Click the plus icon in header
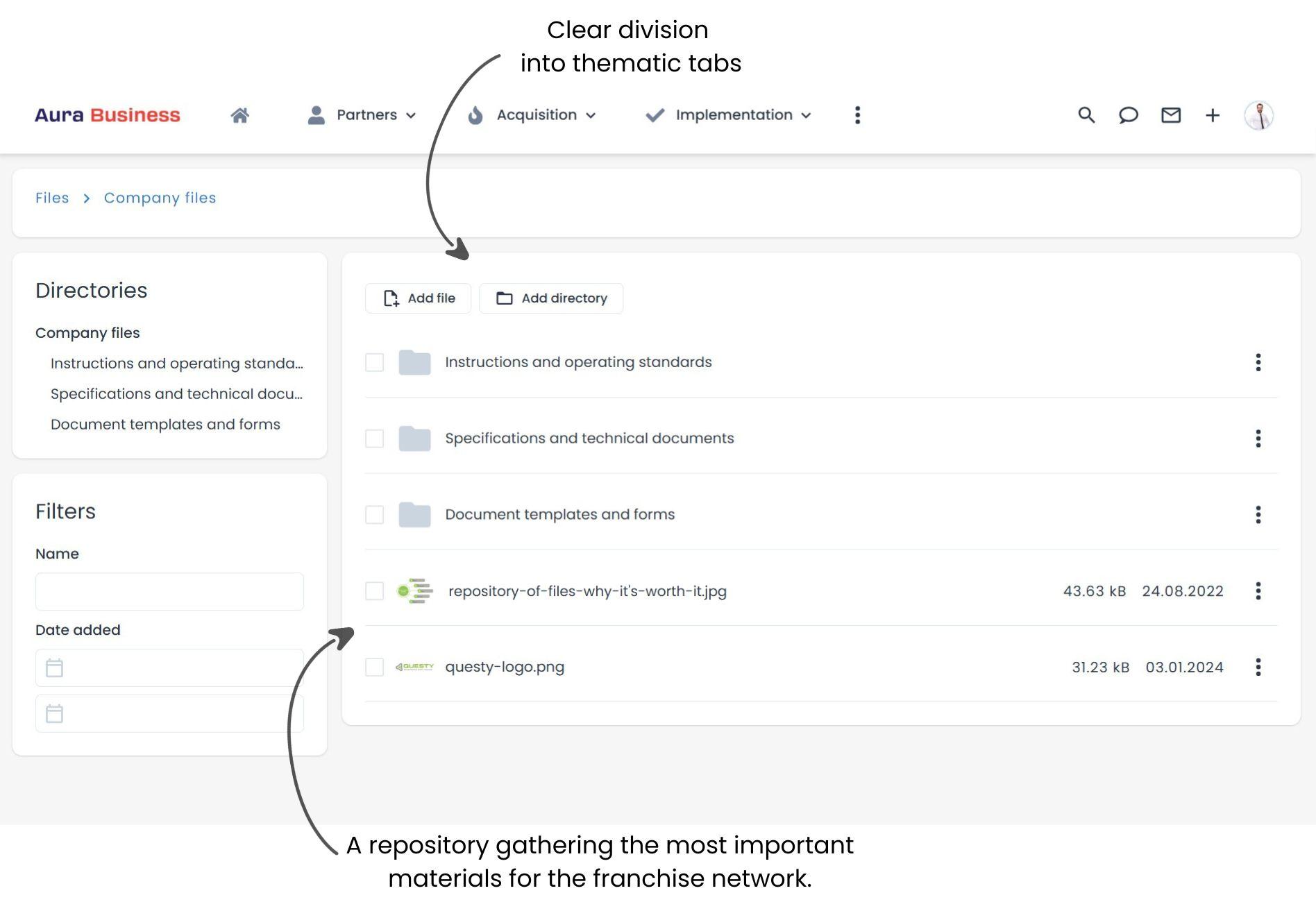The height and width of the screenshot is (902, 1316). coord(1212,115)
